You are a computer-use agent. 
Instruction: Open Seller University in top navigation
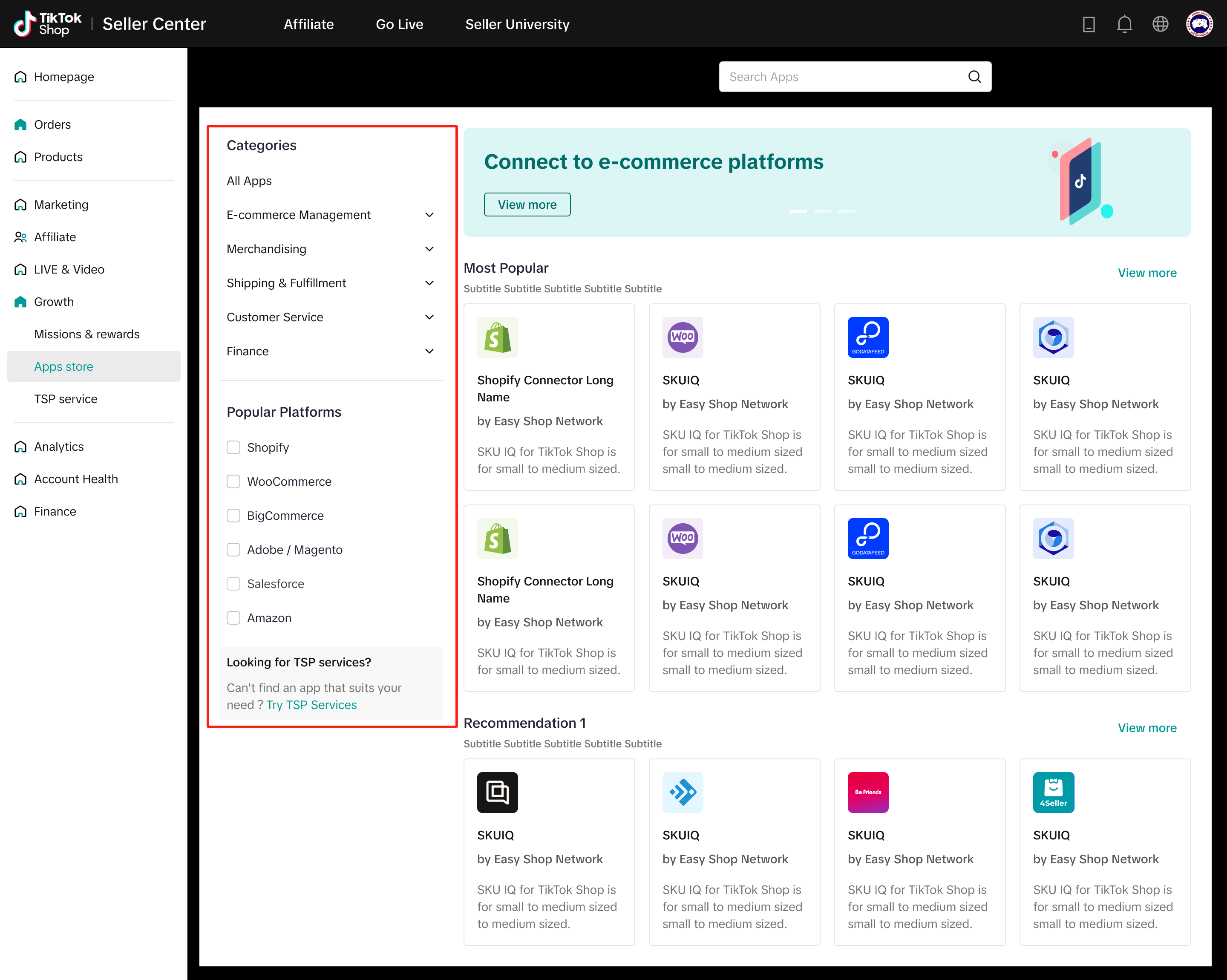[517, 24]
